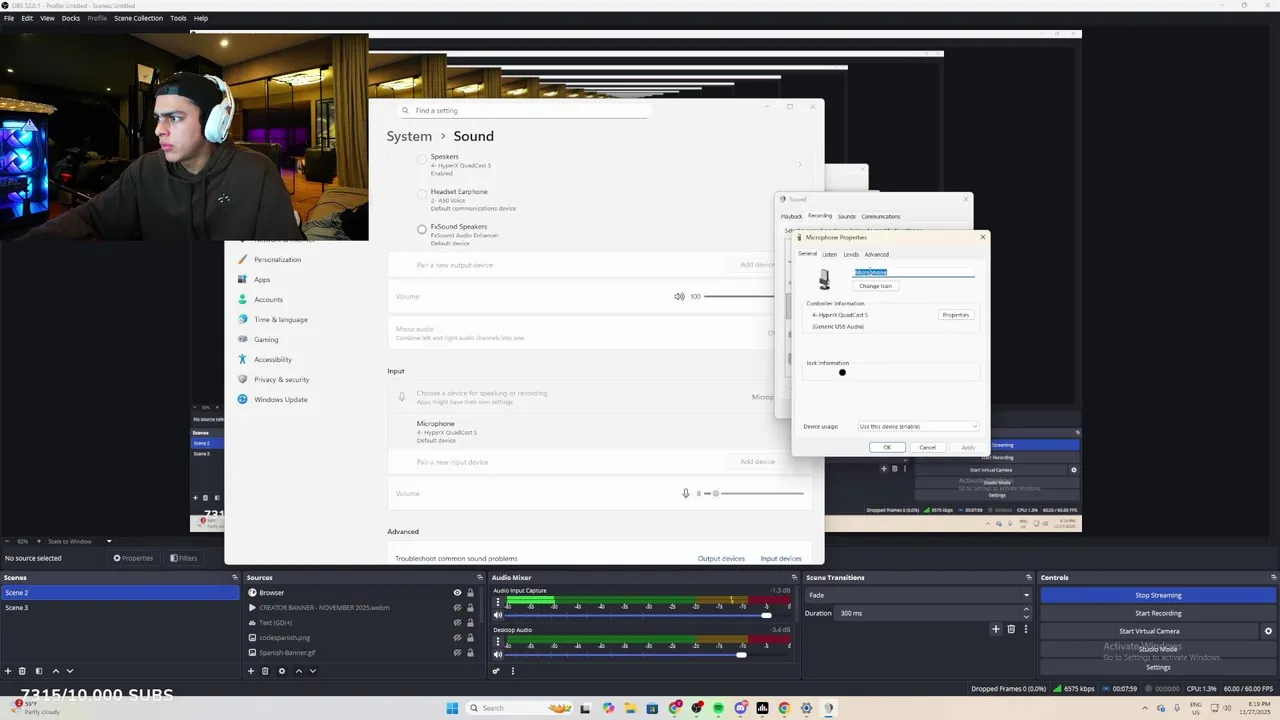Show the Spanish-Banner.gif source
Screen dimensions: 1280x720
[457, 652]
